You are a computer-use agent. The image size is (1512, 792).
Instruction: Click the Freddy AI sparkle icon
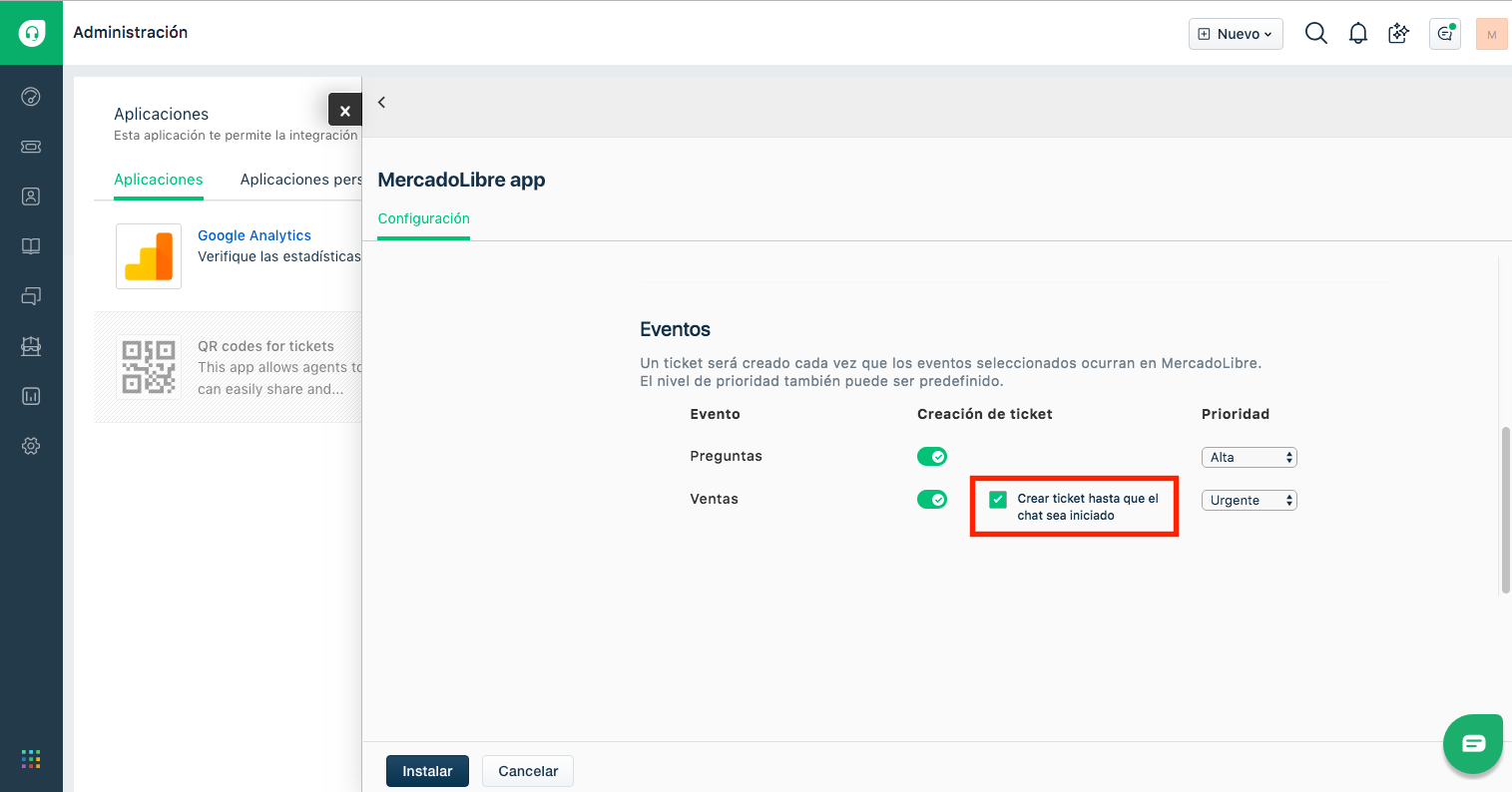(x=1399, y=34)
